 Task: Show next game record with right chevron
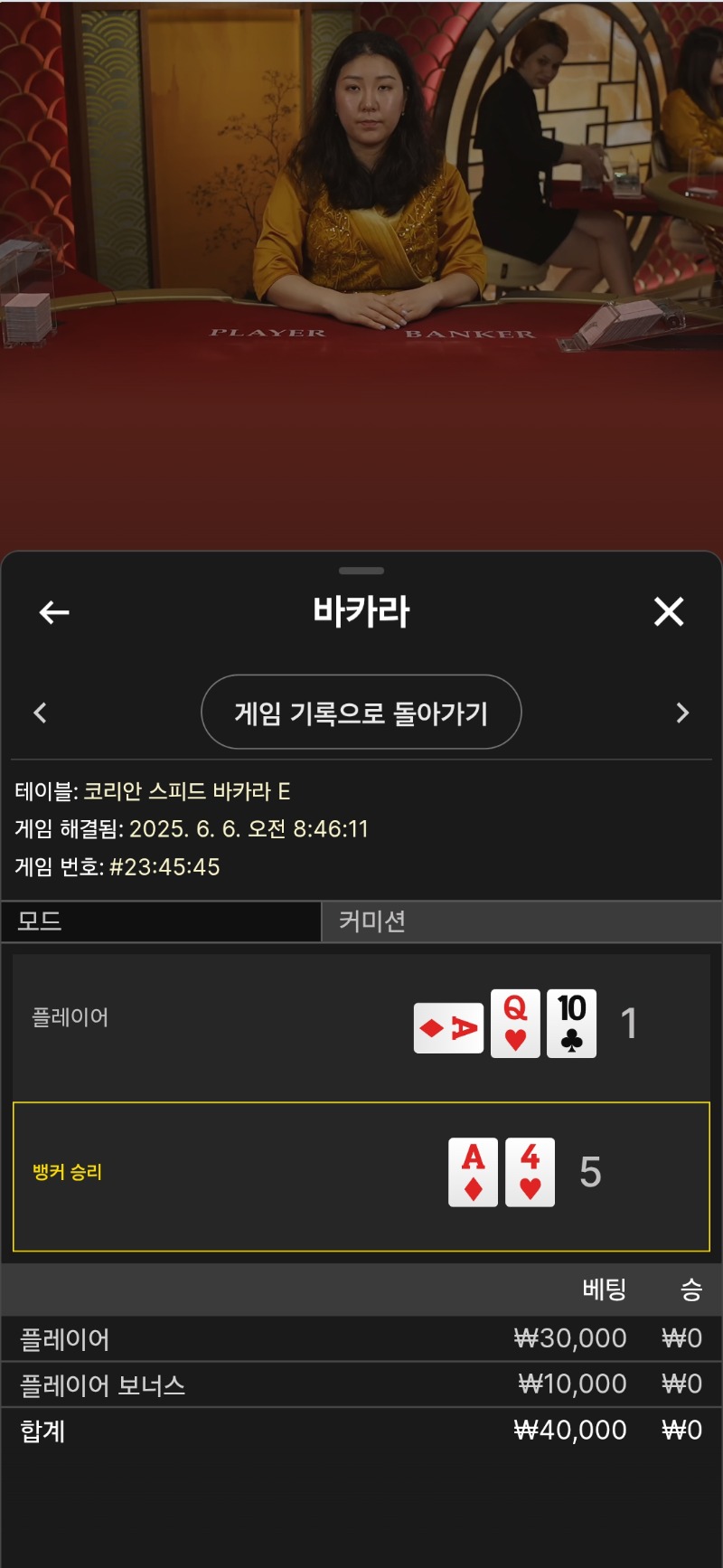click(x=682, y=713)
